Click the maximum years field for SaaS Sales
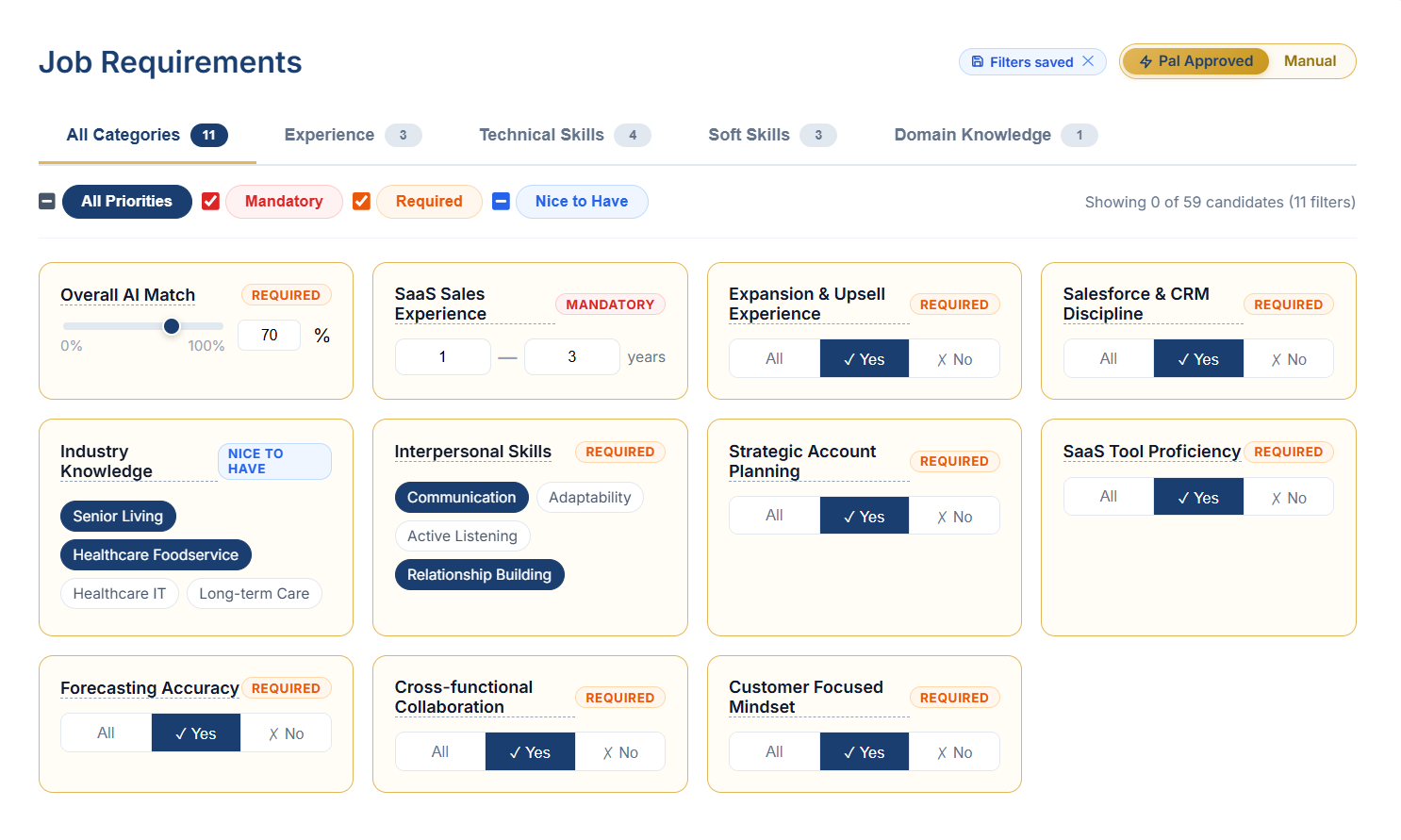 point(571,357)
